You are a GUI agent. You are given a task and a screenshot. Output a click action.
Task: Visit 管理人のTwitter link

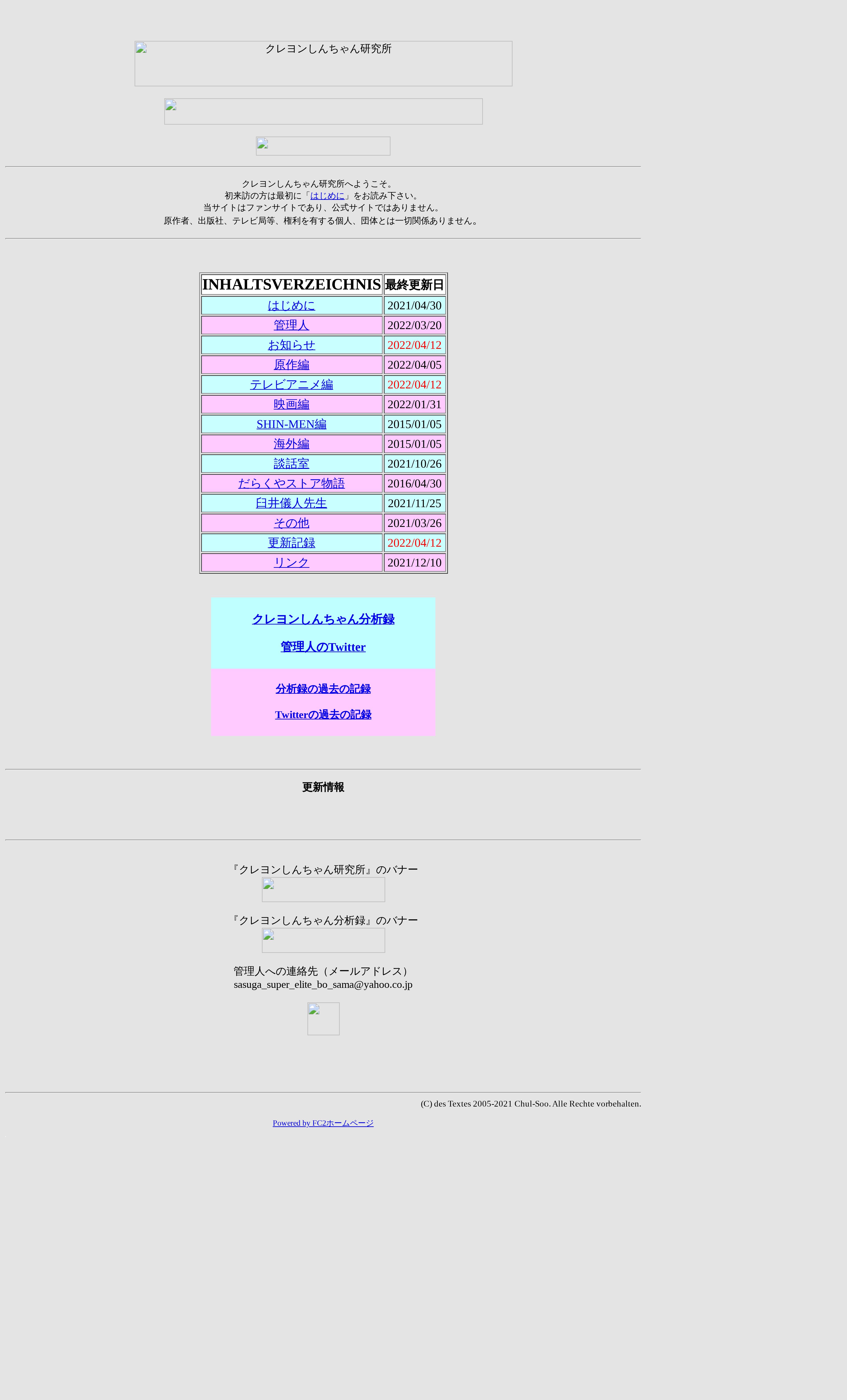click(x=323, y=647)
